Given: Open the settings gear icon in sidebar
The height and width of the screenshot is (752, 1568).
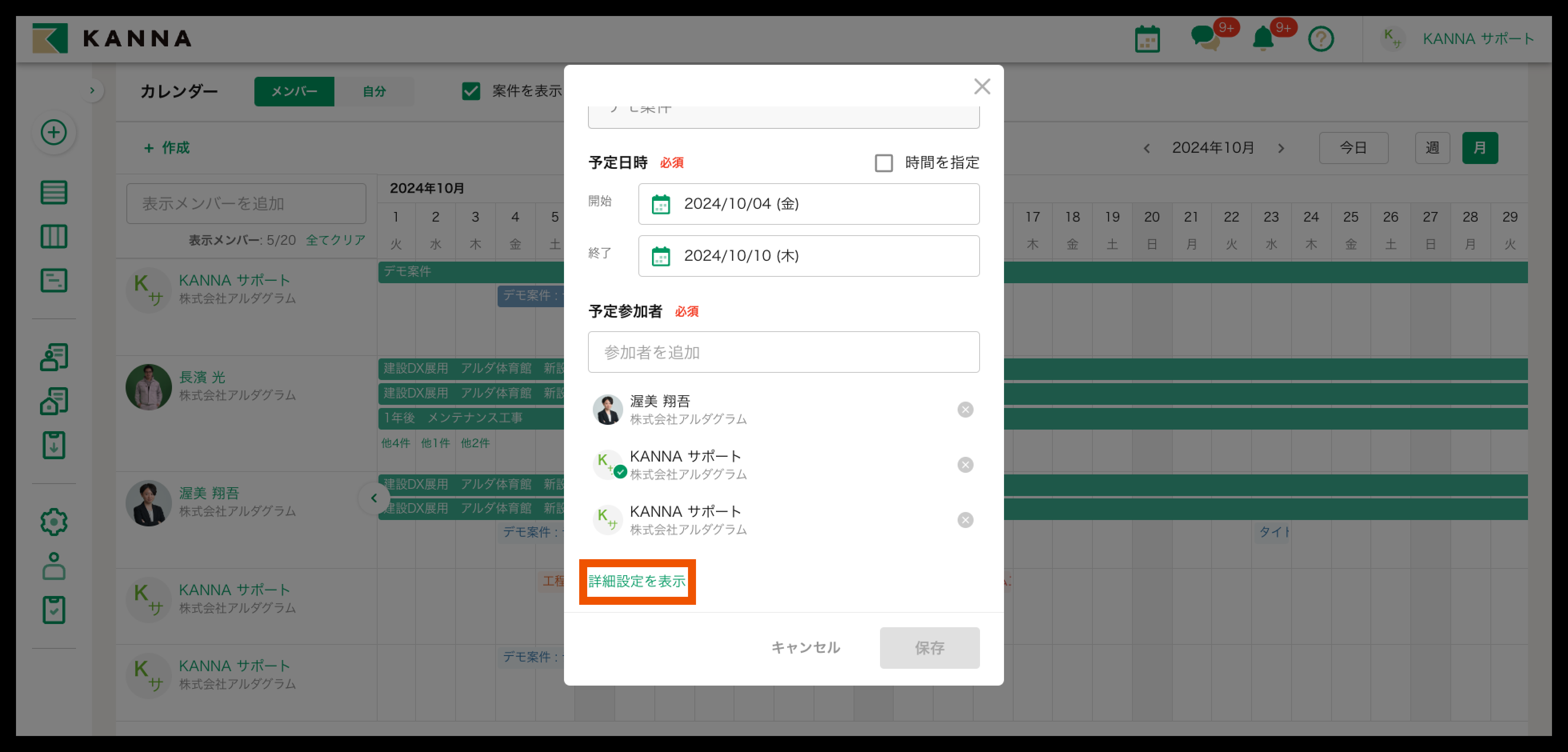Looking at the screenshot, I should coord(54,522).
